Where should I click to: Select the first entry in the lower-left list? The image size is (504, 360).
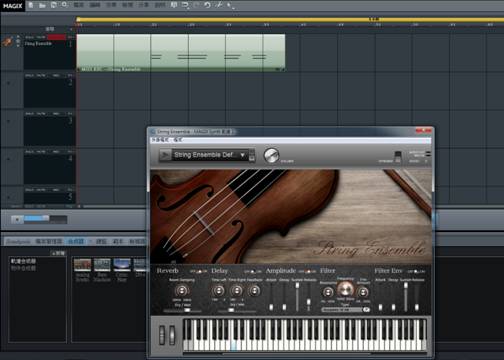click(x=23, y=261)
